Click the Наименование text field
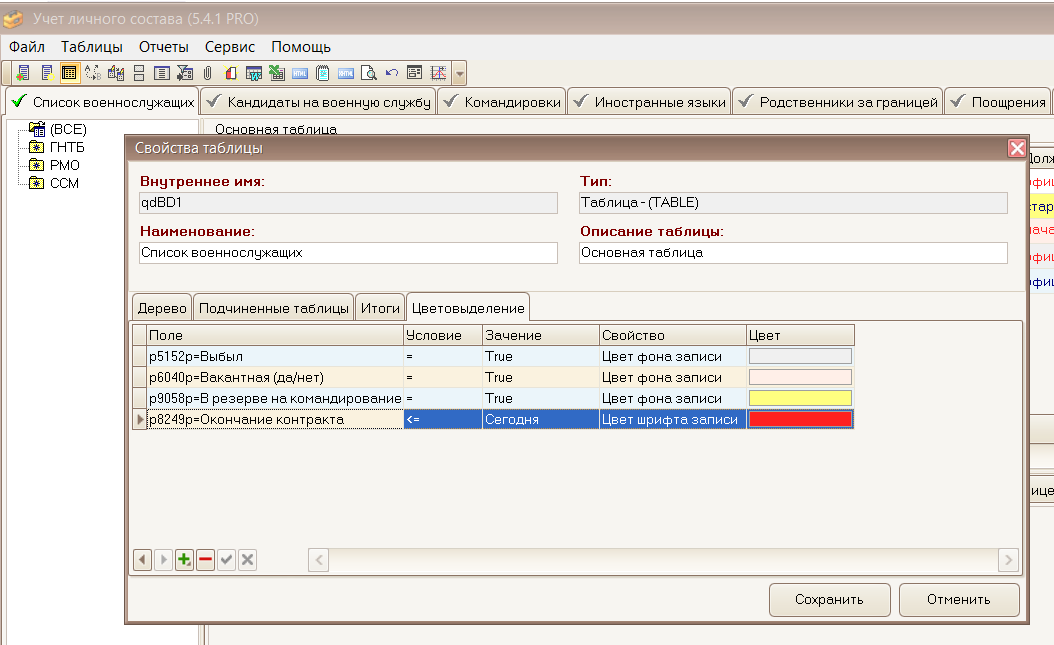 [348, 253]
